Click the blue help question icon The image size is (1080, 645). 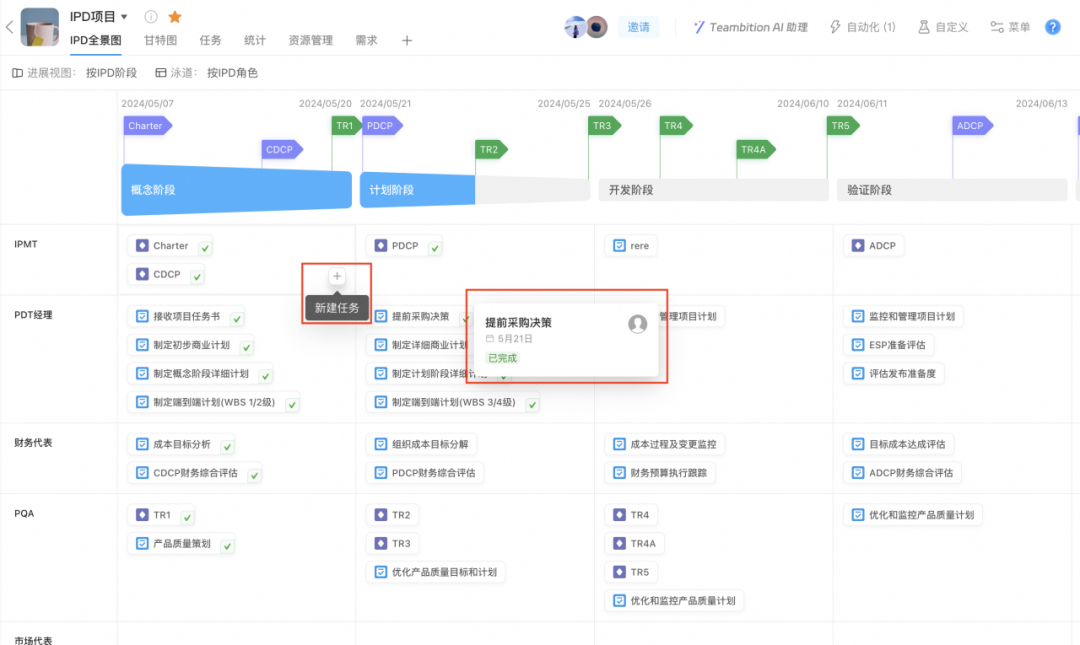click(x=1052, y=27)
